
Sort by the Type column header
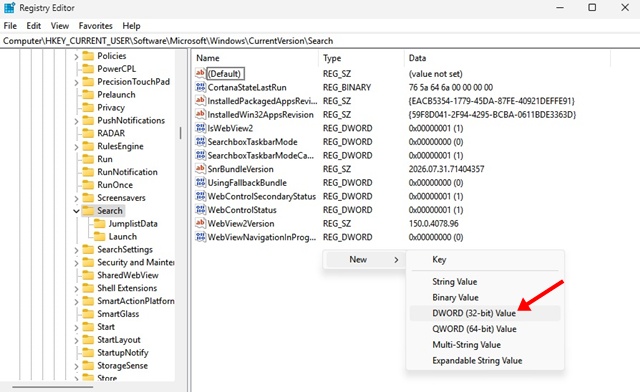coord(361,58)
